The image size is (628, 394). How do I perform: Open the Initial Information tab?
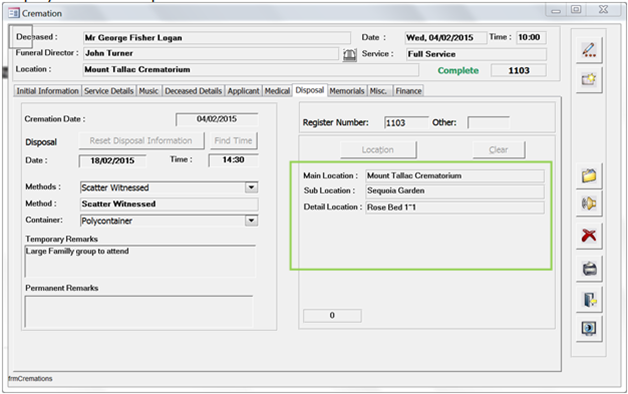[47, 91]
